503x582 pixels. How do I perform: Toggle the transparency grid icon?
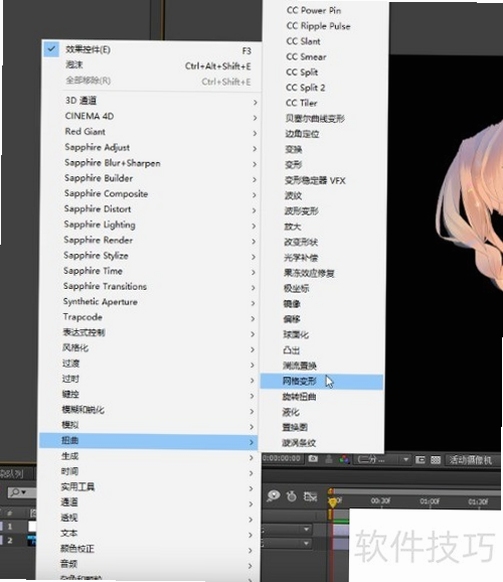click(435, 460)
